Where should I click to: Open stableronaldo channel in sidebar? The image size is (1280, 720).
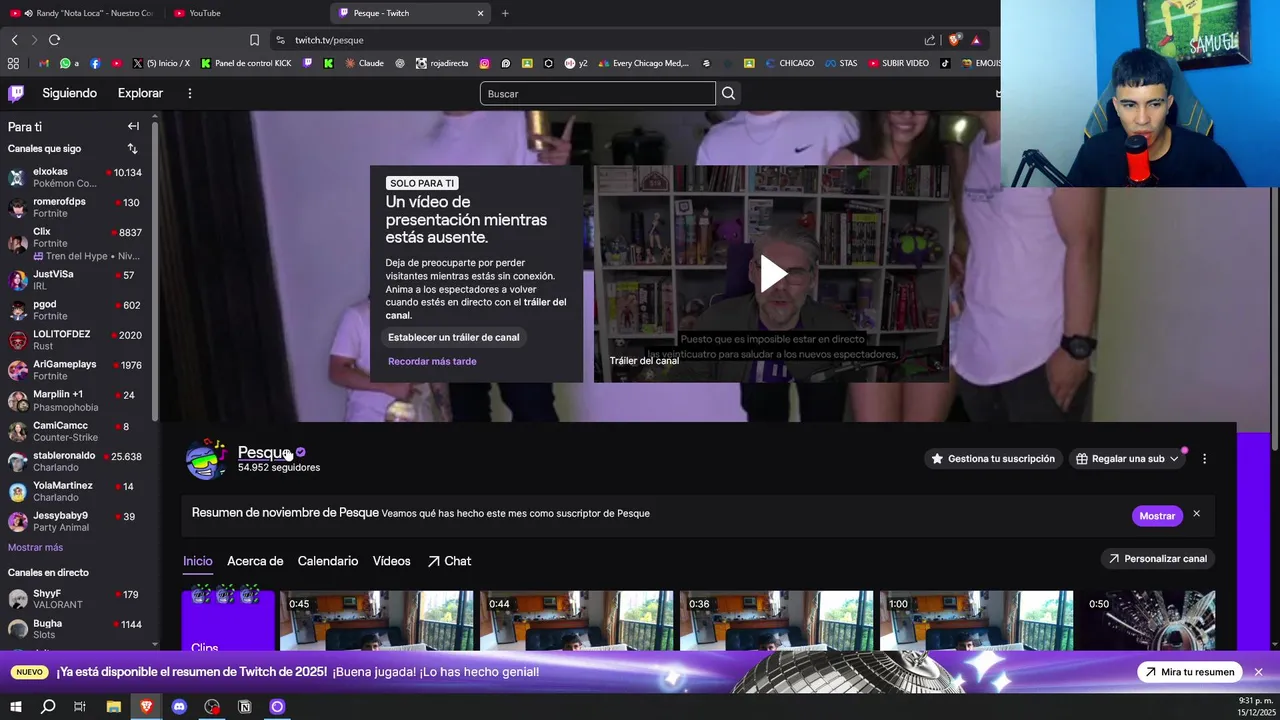tap(75, 461)
